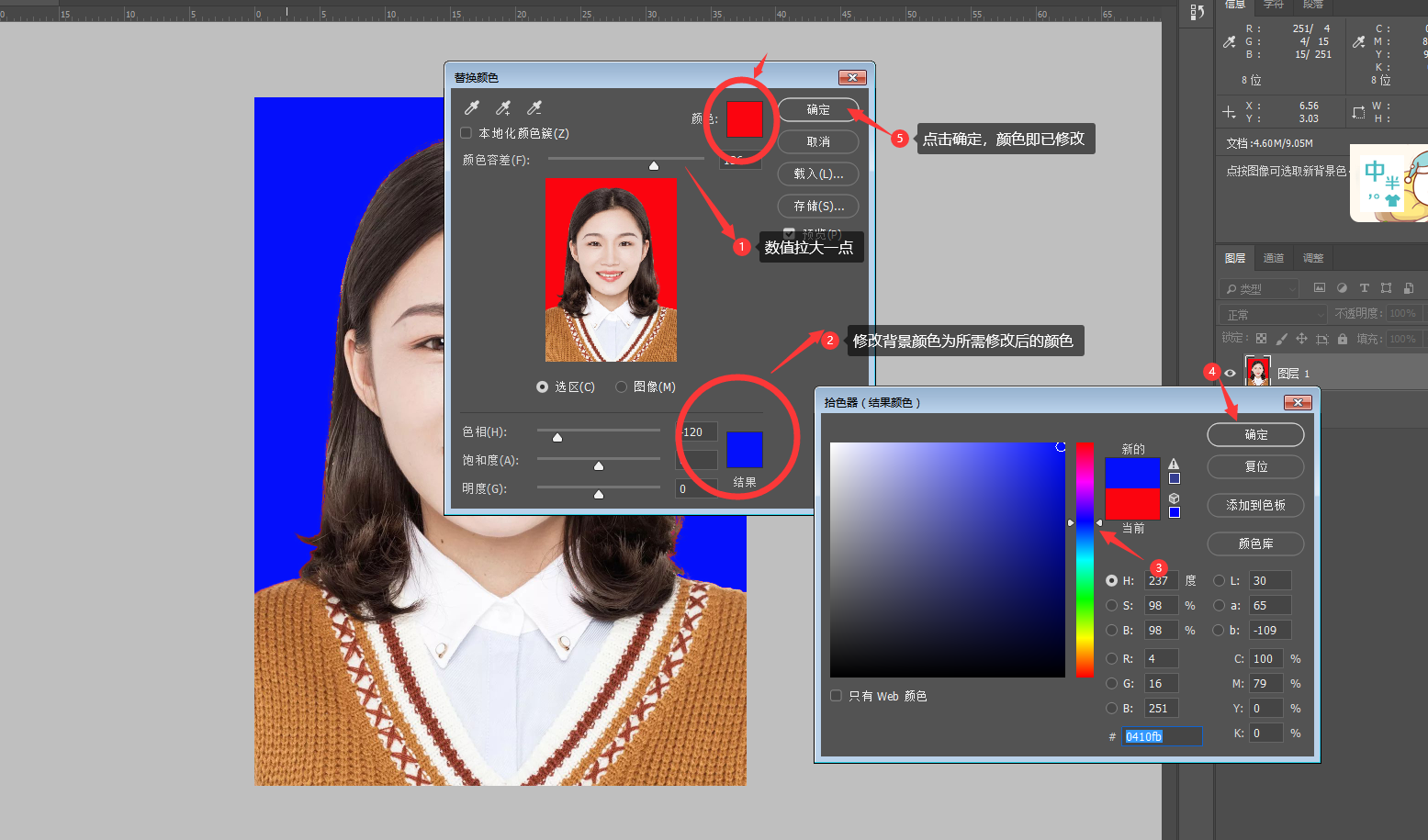
Task: Click the saturation-brightness color field
Action: pyautogui.click(x=948, y=560)
